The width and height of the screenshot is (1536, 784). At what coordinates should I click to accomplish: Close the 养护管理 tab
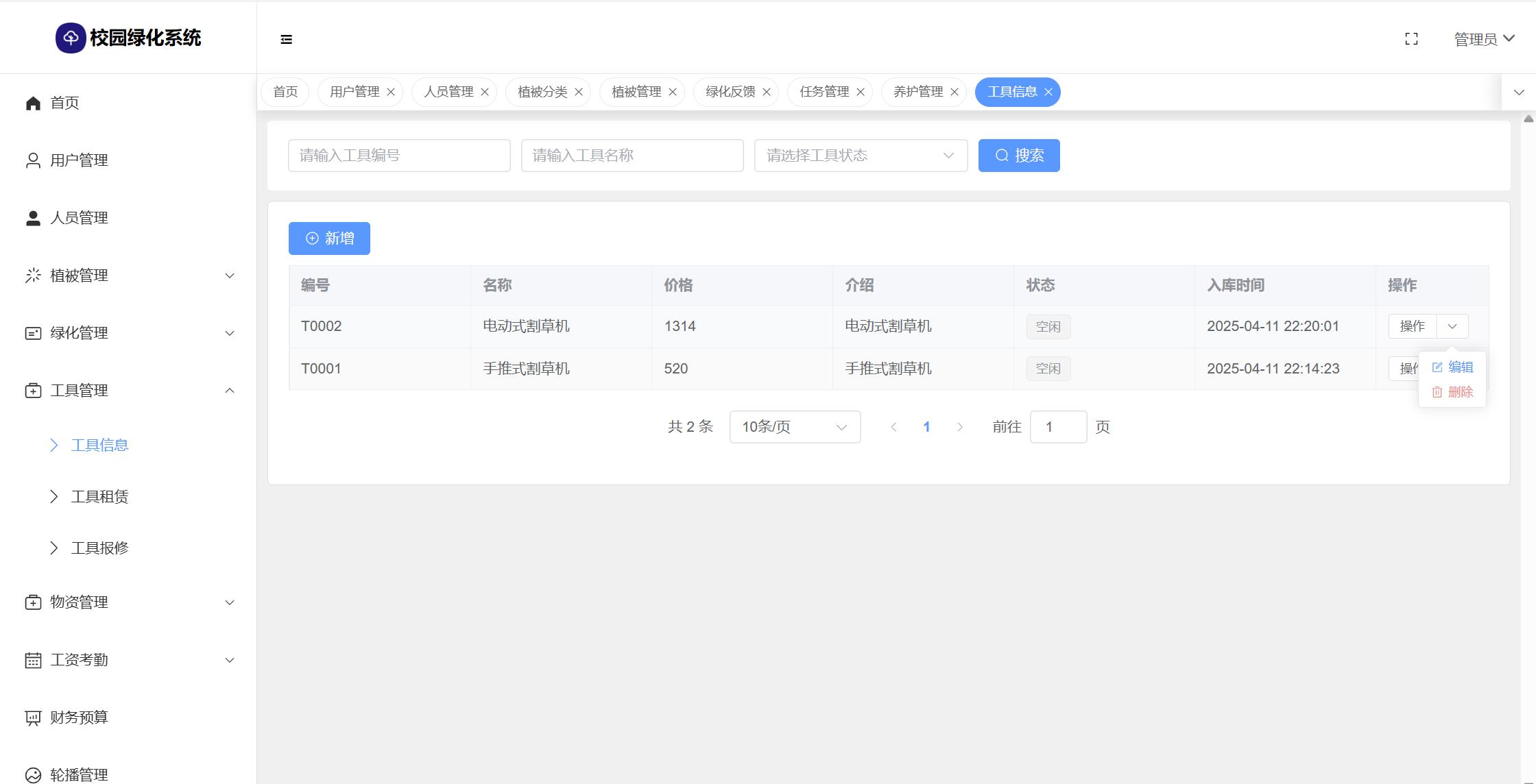pyautogui.click(x=955, y=92)
